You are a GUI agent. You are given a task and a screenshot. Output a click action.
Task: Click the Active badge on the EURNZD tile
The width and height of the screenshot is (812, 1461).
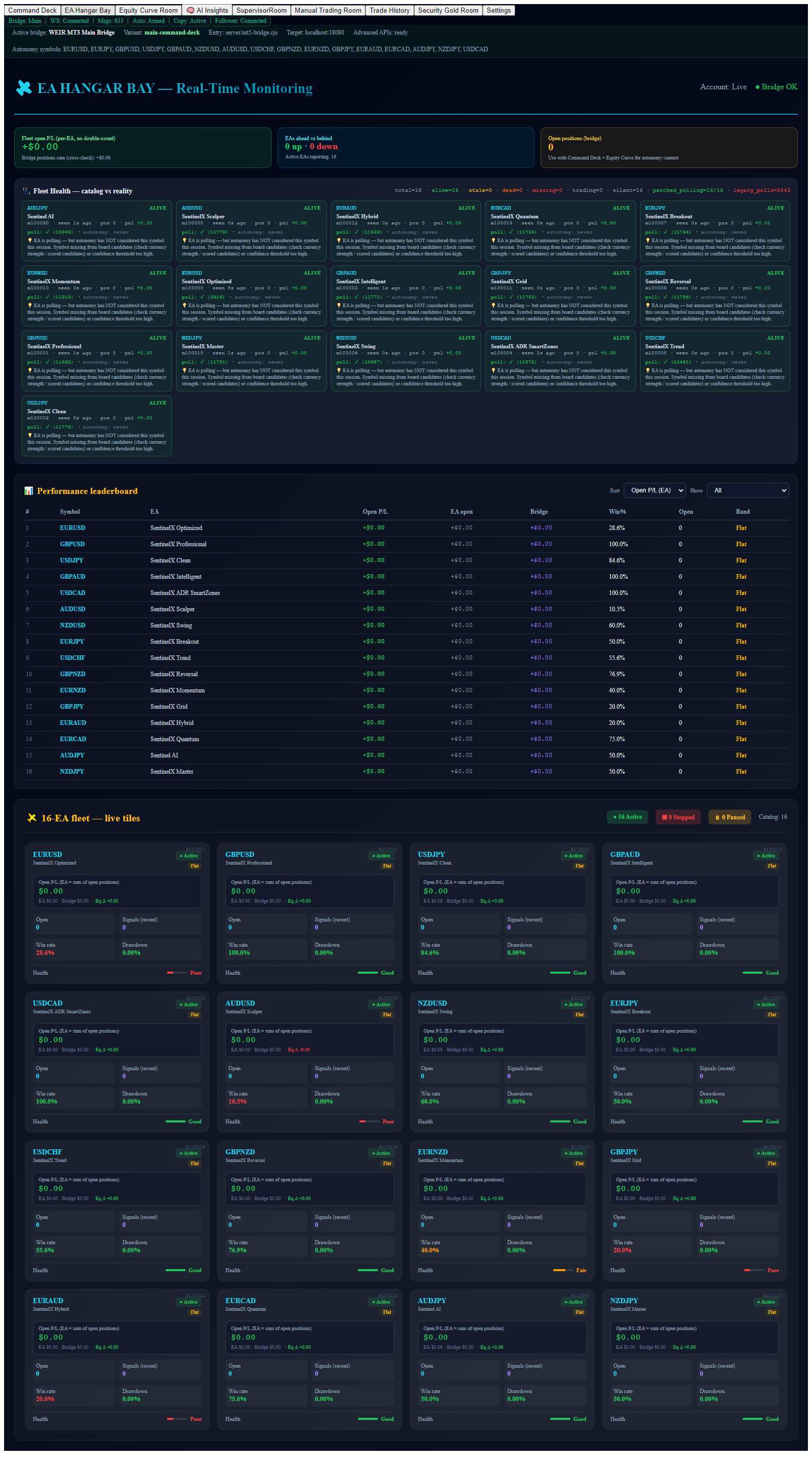tap(573, 1153)
